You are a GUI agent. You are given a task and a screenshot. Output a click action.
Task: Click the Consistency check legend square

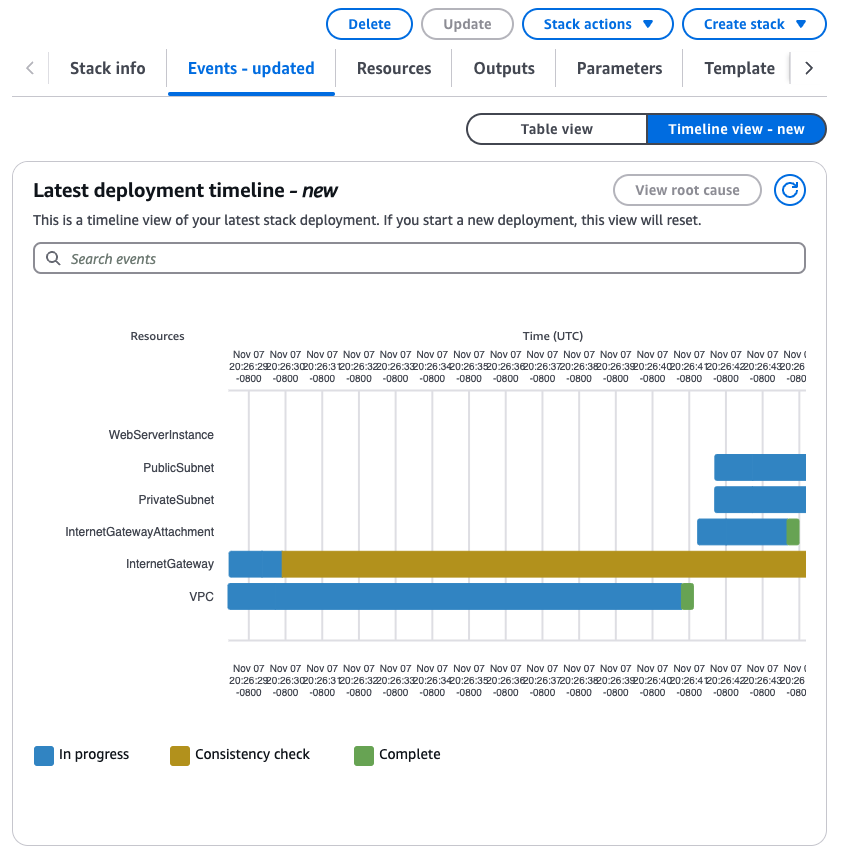(179, 754)
